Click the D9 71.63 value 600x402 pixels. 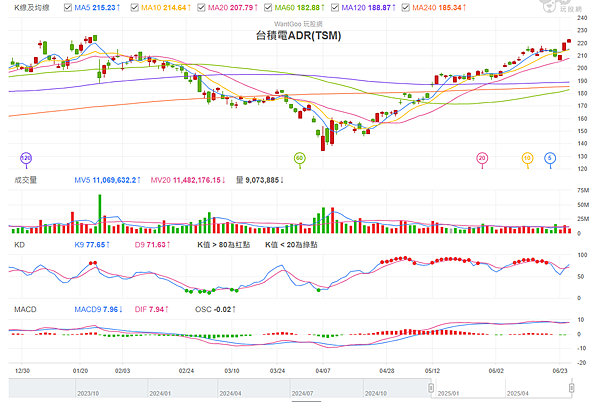pos(152,245)
